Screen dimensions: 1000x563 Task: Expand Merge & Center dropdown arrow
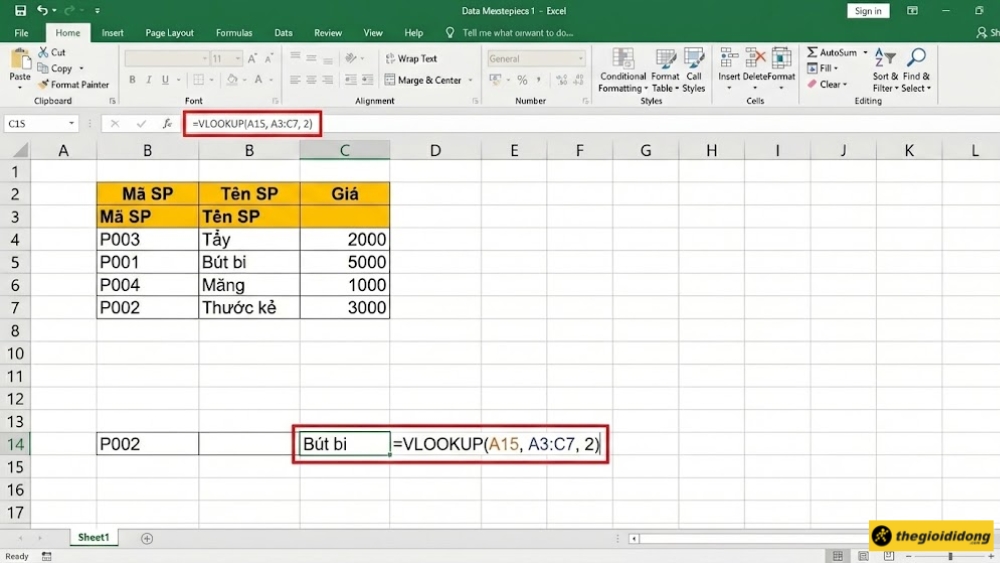(471, 80)
